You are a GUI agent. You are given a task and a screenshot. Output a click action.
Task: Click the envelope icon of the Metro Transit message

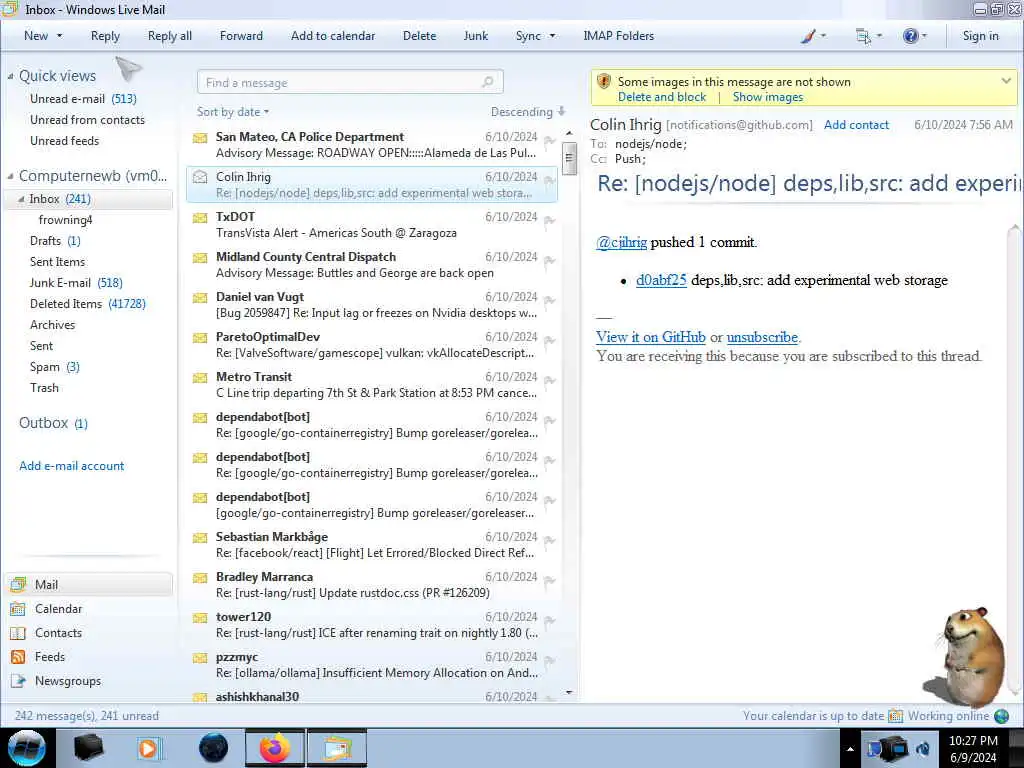(x=200, y=377)
